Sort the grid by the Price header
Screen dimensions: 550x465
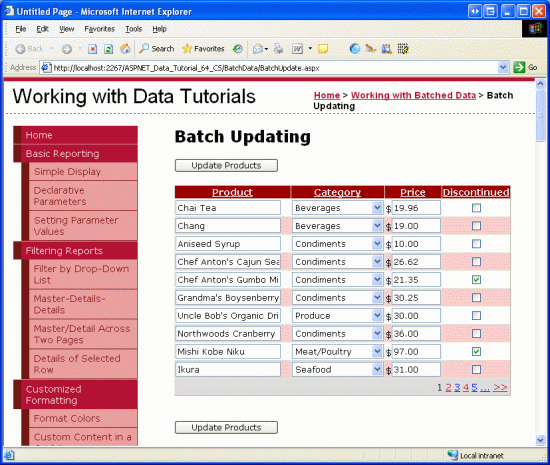tap(412, 192)
